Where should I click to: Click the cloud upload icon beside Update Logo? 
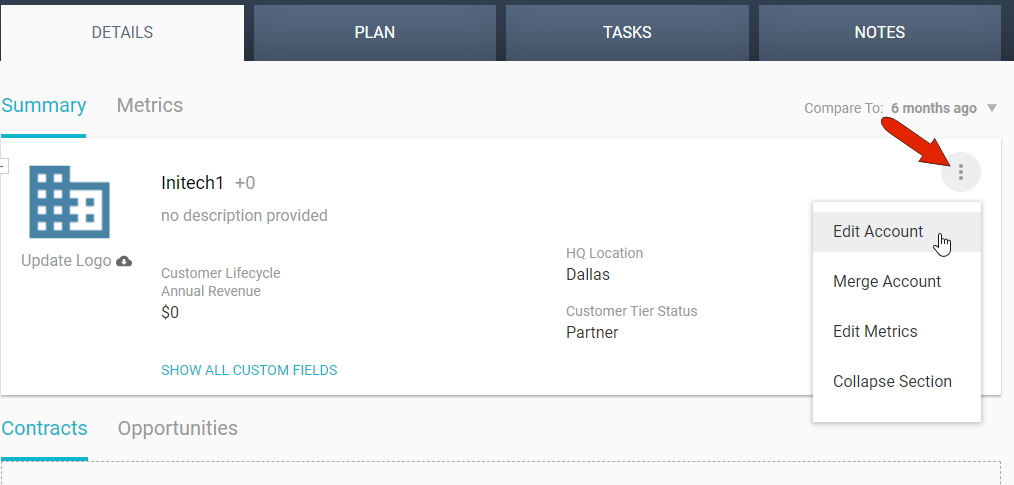tap(124, 261)
